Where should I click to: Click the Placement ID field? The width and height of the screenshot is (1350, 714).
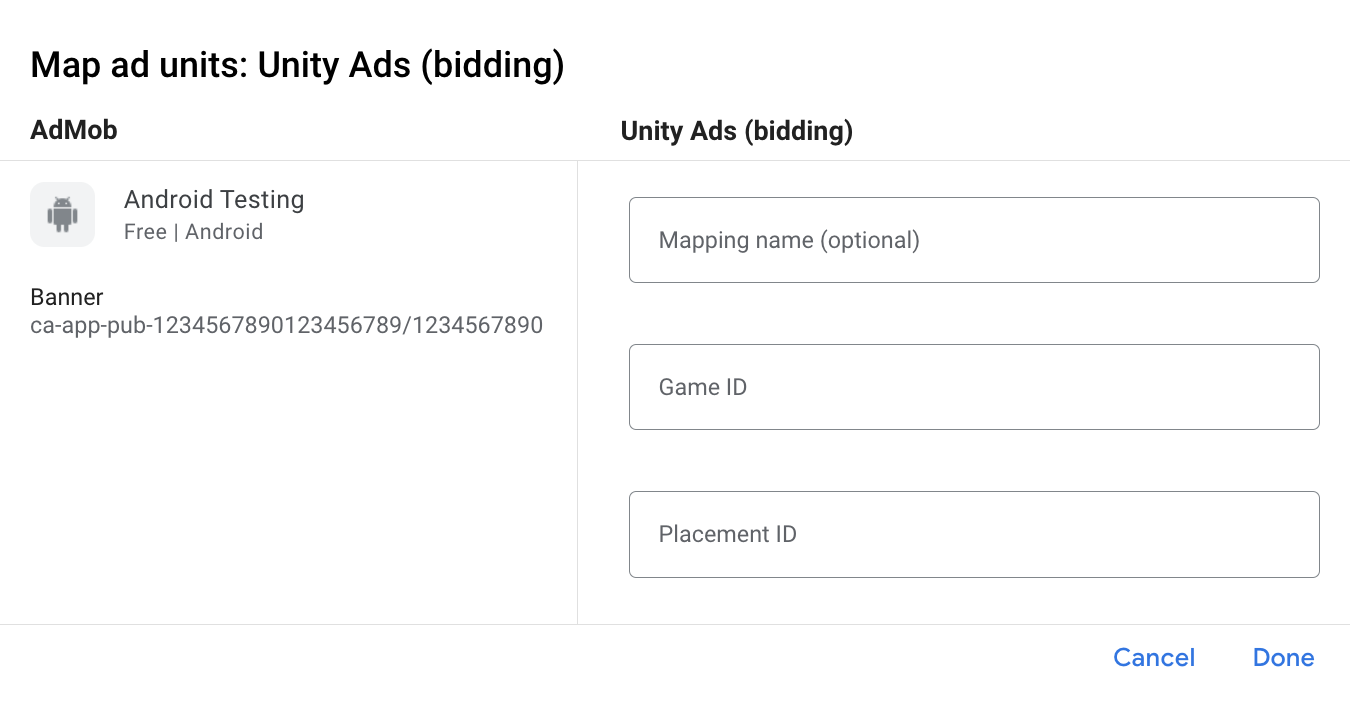pos(973,534)
